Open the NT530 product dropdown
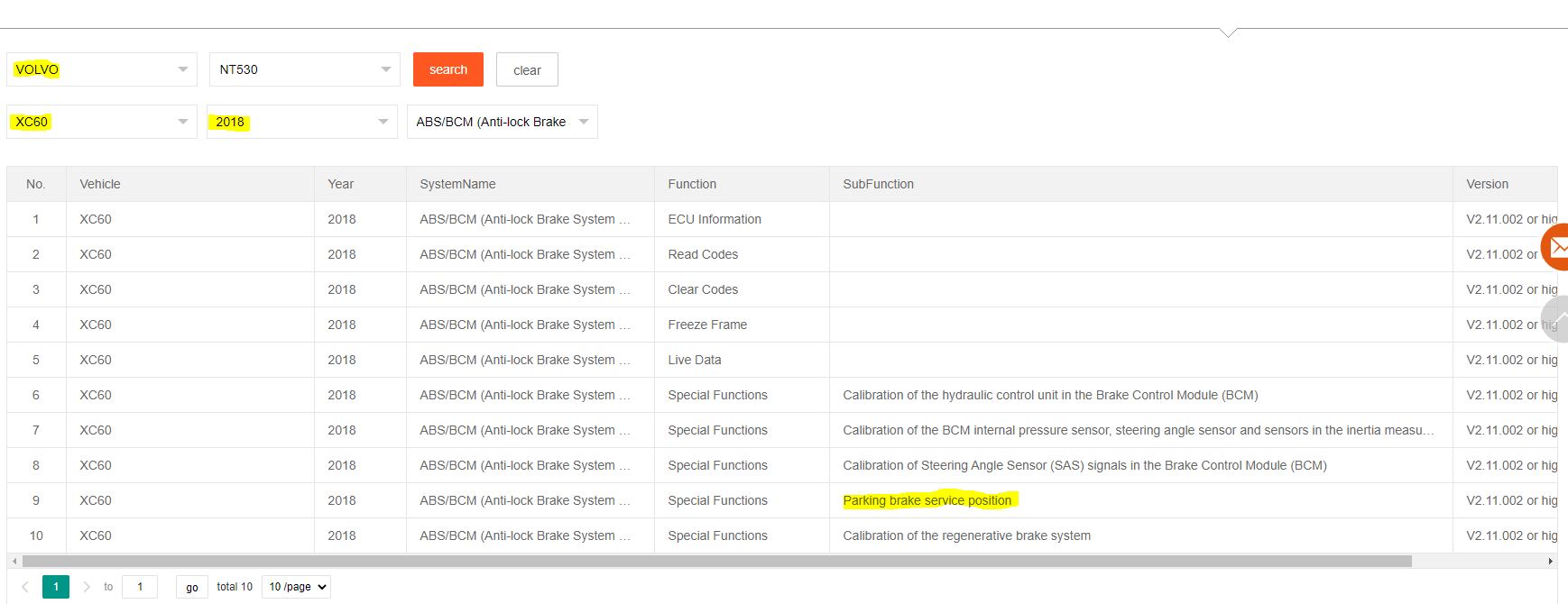The height and width of the screenshot is (604, 1568). (x=305, y=69)
